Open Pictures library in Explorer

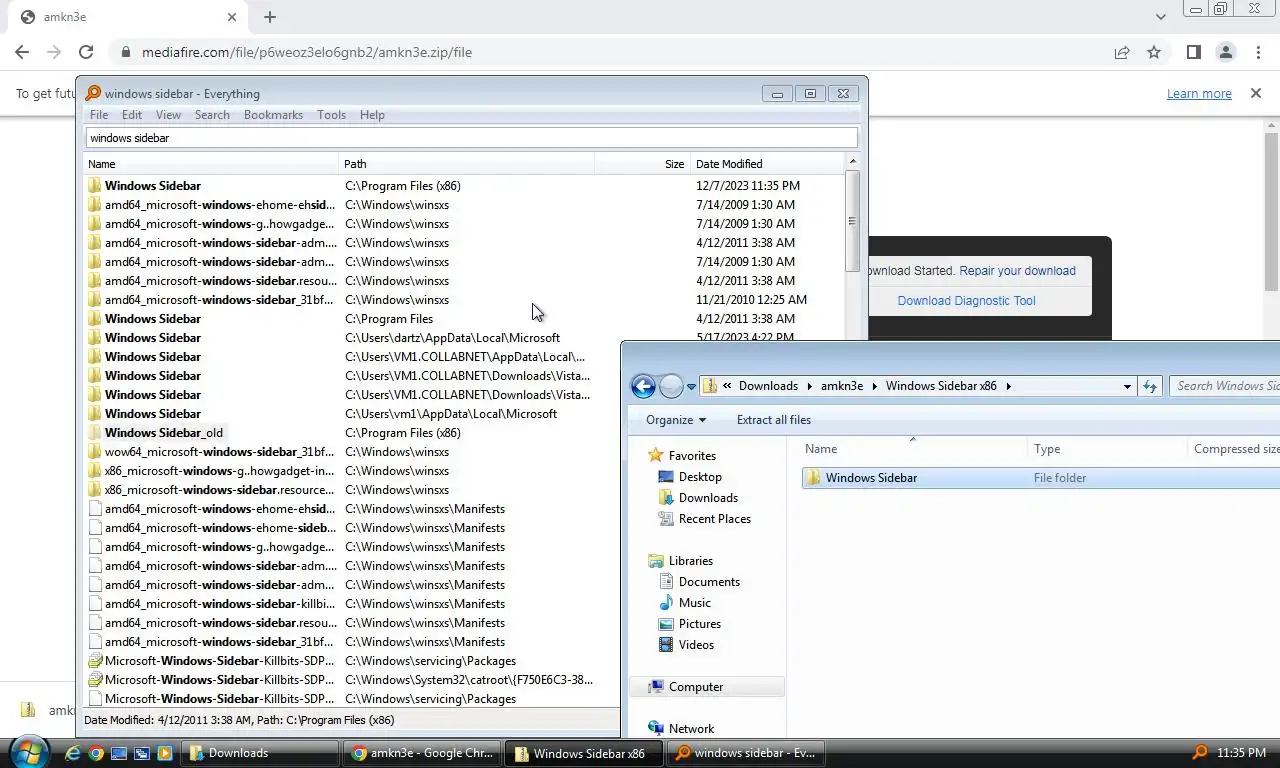click(x=699, y=624)
